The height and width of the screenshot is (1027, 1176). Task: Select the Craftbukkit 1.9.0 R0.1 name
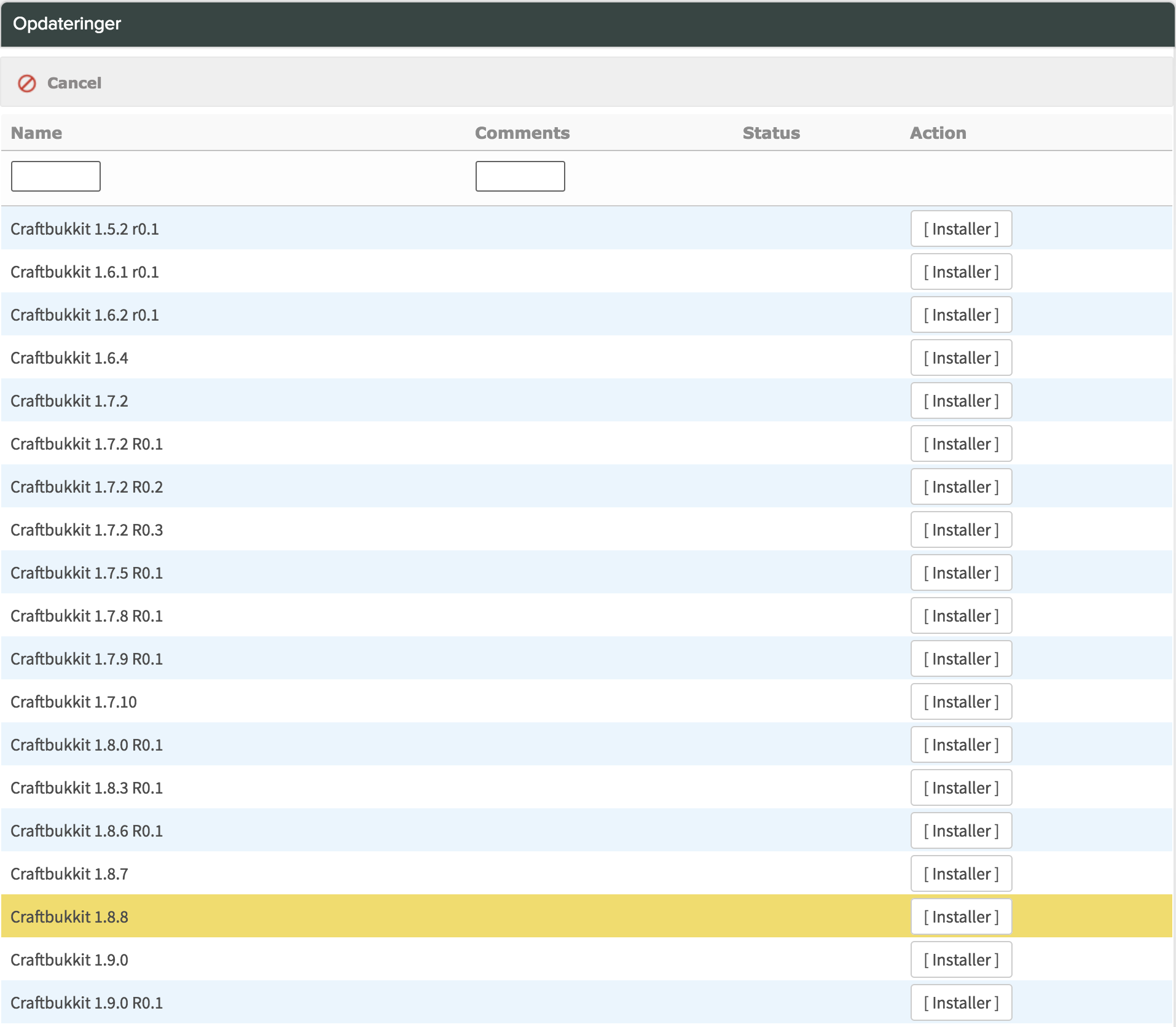pos(87,1002)
